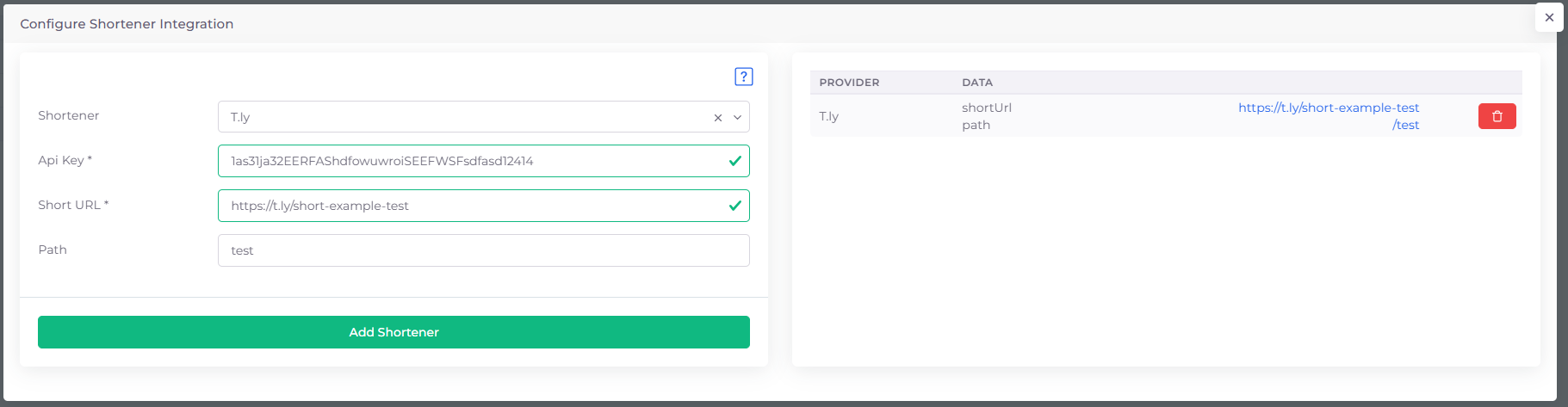This screenshot has width=1568, height=407.
Task: Click the Short URL field label
Action: pos(72,205)
